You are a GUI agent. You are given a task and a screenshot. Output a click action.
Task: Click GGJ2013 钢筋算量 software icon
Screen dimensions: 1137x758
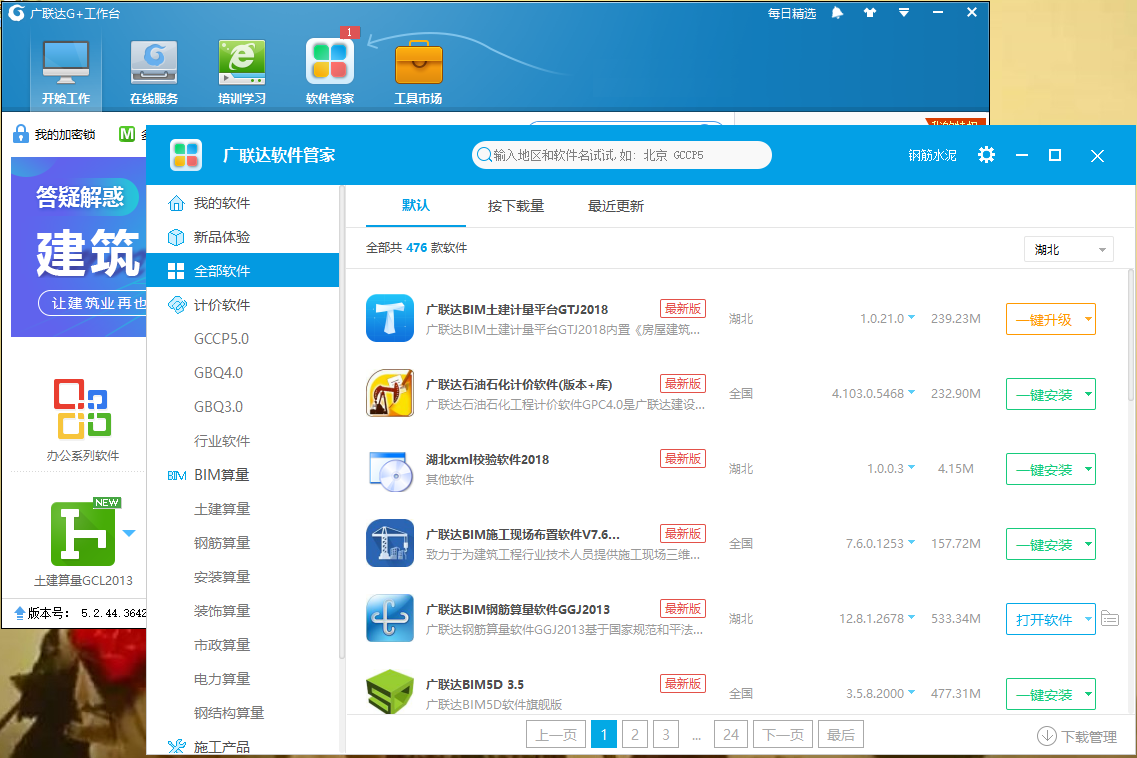[x=390, y=619]
